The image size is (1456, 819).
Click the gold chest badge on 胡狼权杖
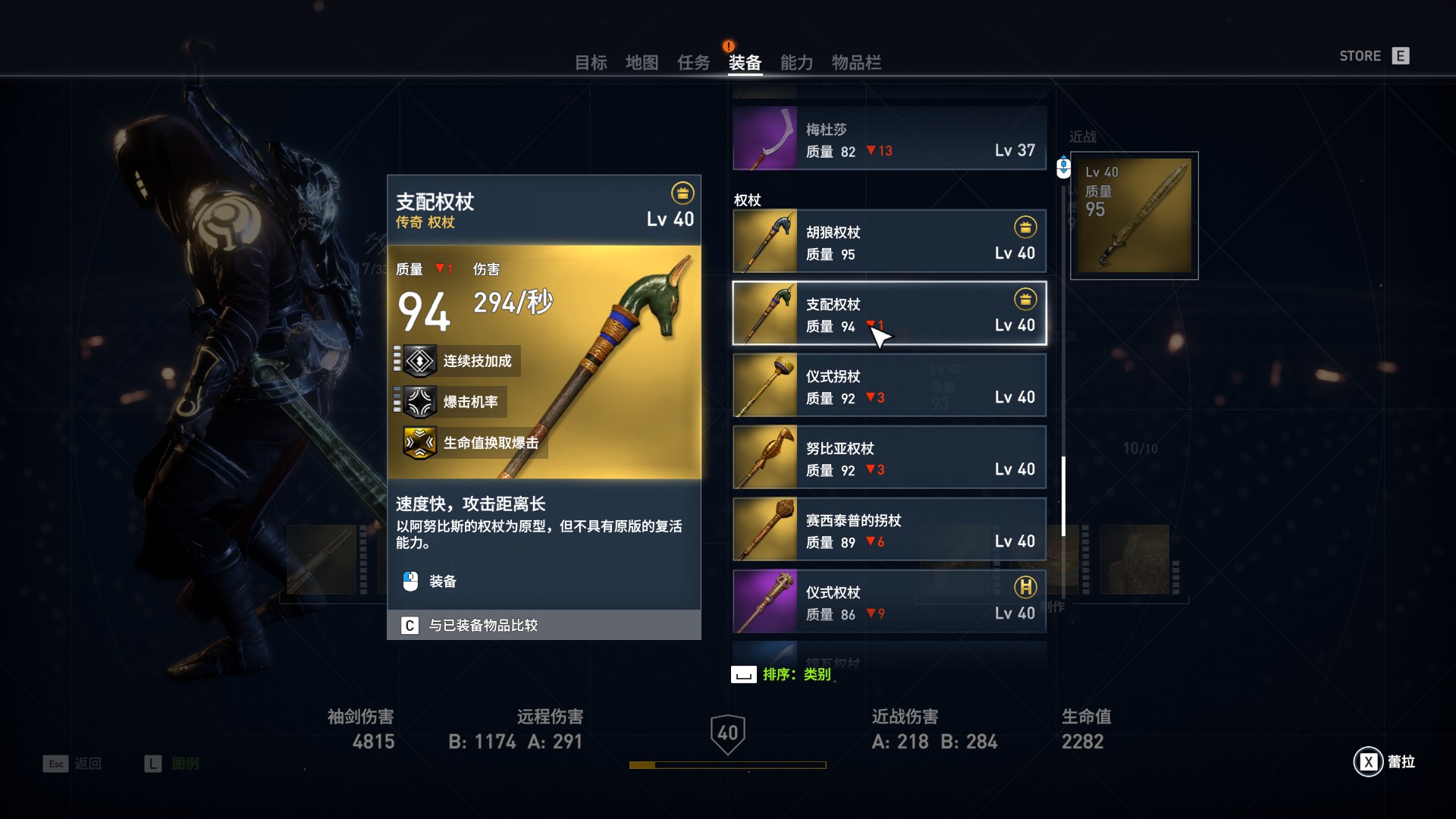click(1025, 227)
